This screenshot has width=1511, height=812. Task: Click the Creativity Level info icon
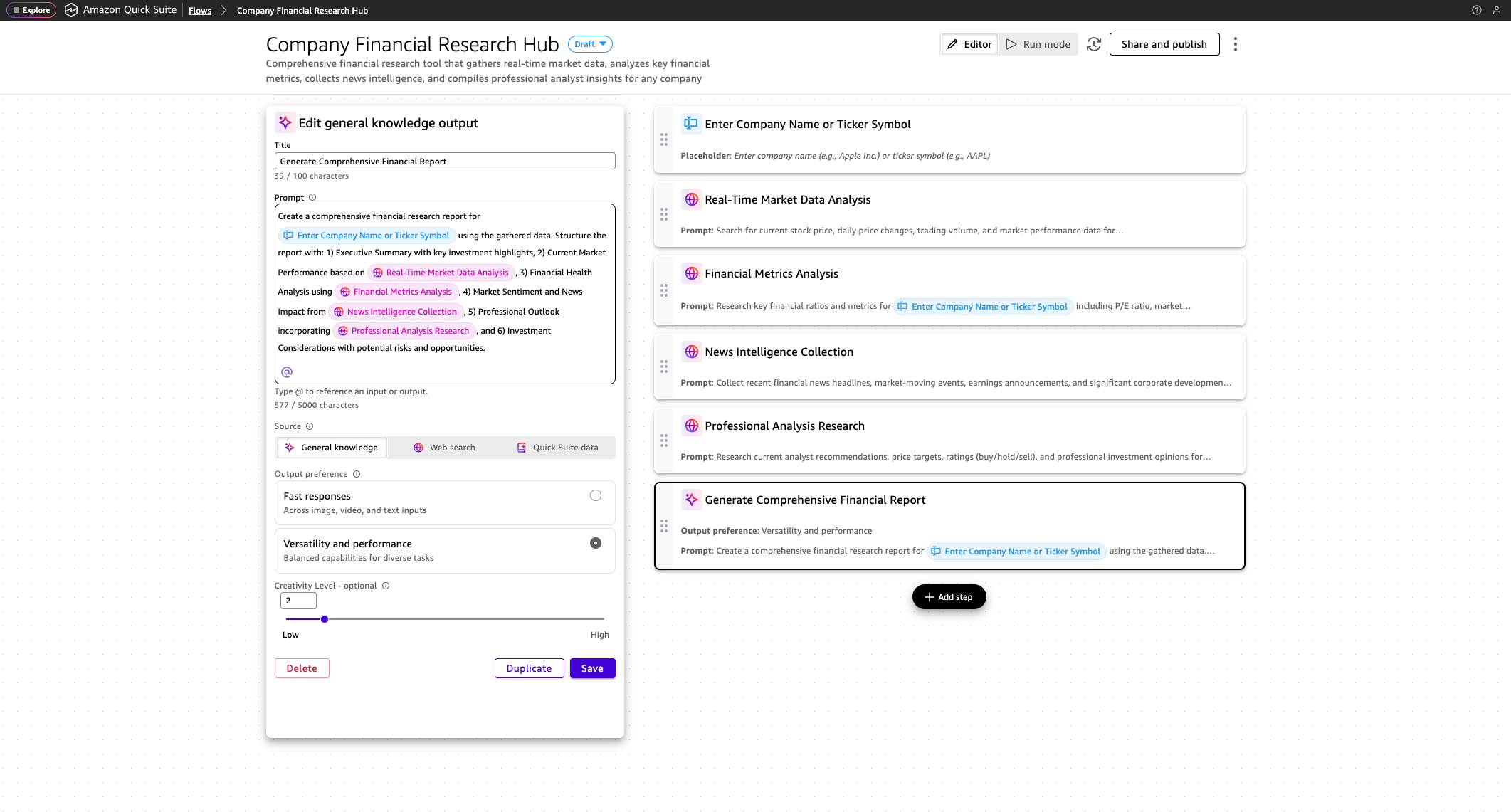386,586
